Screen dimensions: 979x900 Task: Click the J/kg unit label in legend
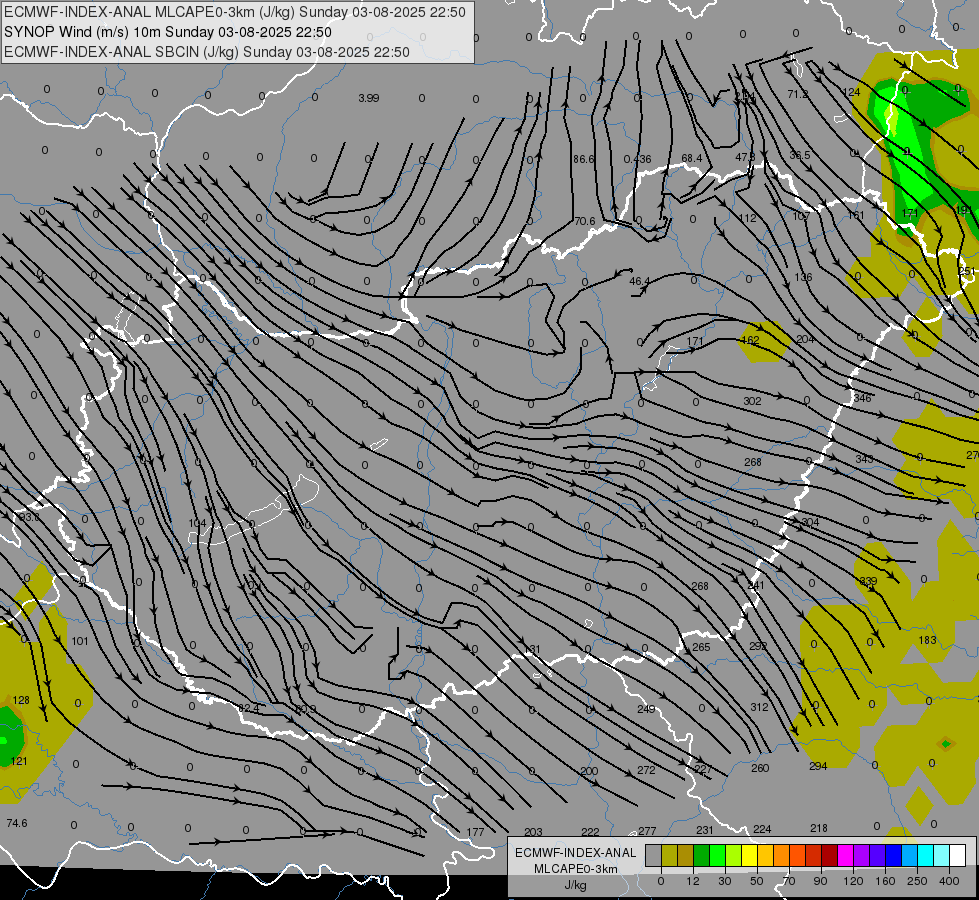575,885
